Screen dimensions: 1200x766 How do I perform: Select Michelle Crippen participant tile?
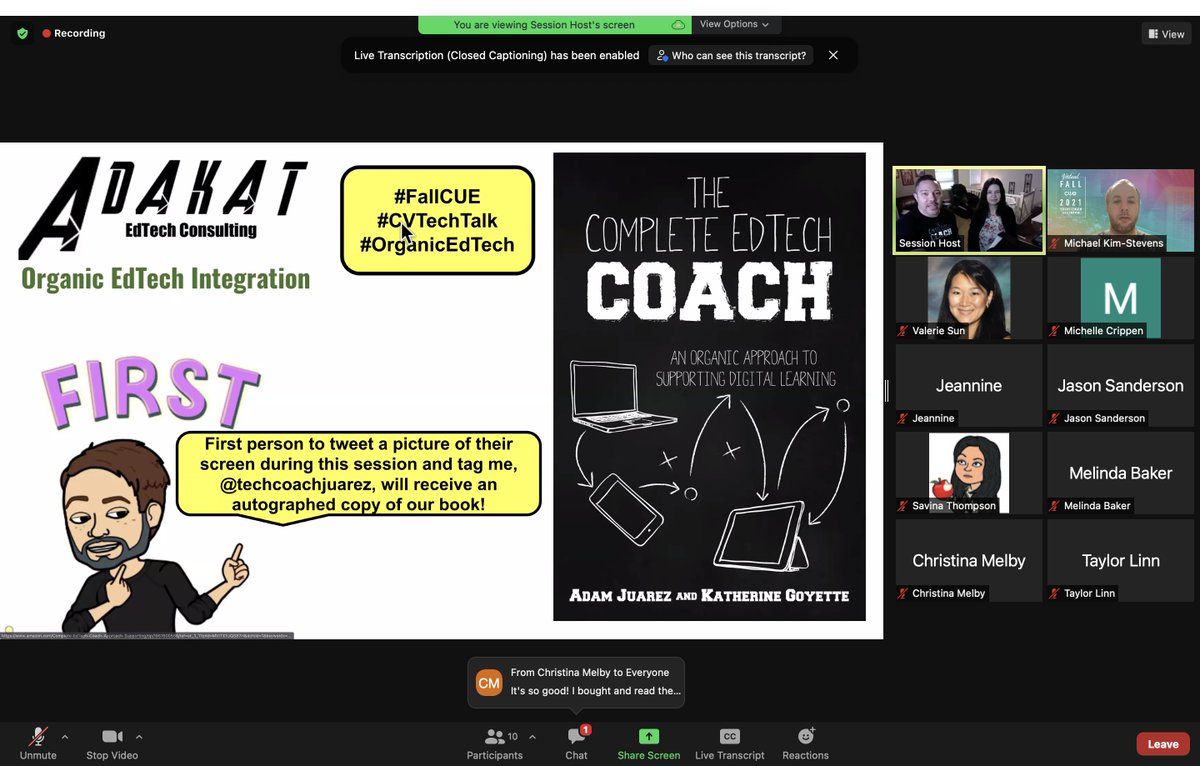pos(1120,298)
